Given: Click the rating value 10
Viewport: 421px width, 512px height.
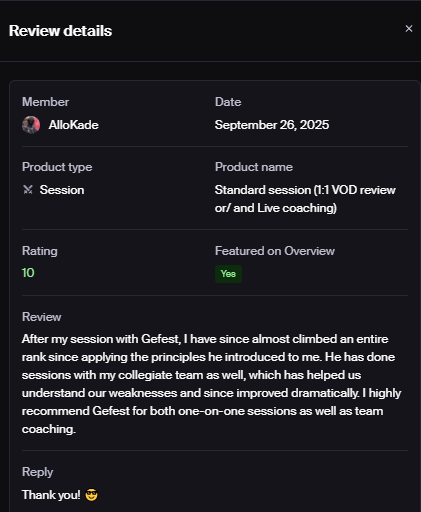Looking at the screenshot, I should (x=28, y=273).
